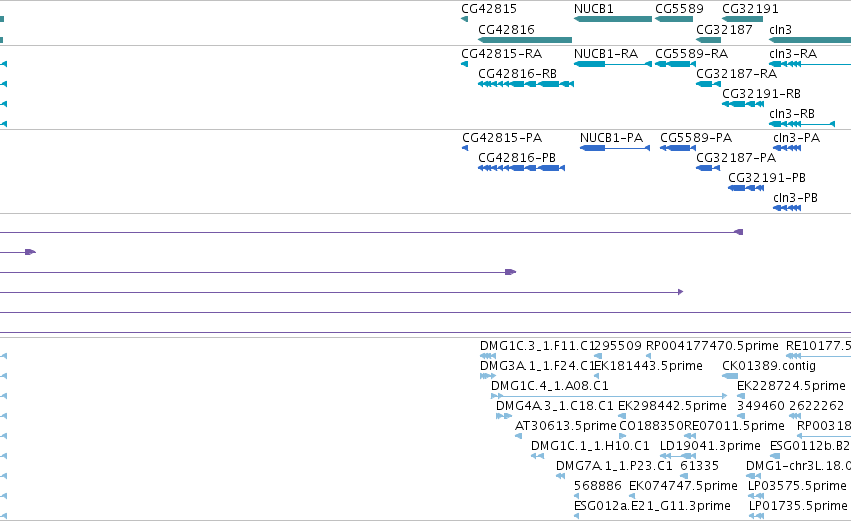The image size is (851, 521).
Task: Select EST DMG1C.3_1.F11.C1
Action: point(537,346)
